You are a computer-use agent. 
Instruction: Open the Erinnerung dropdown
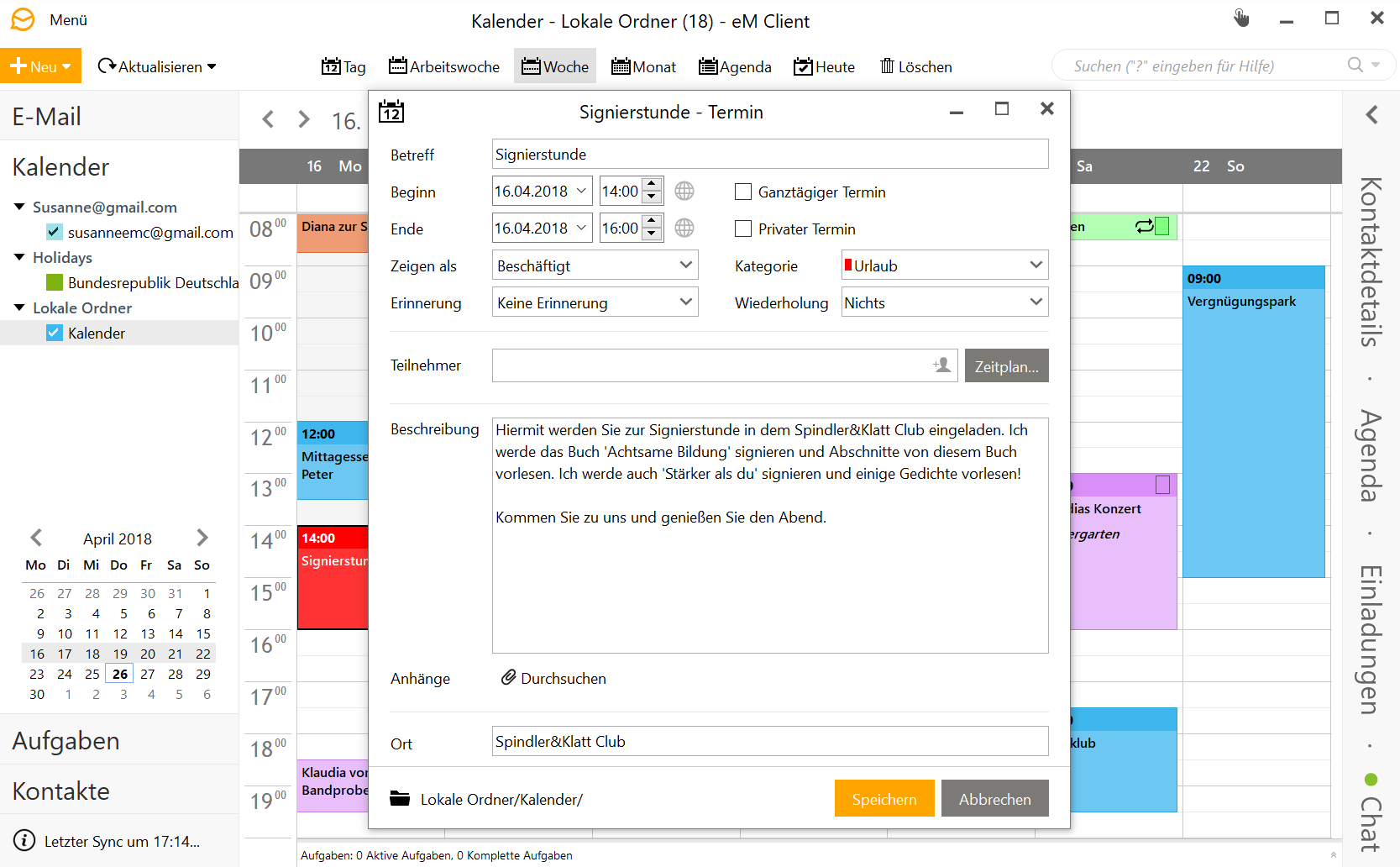coord(685,302)
